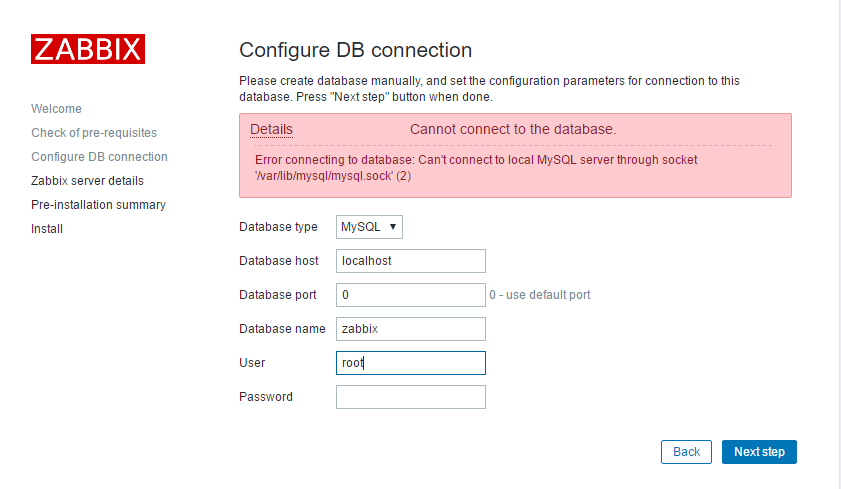
Task: Select the Install step in sidebar
Action: [47, 229]
